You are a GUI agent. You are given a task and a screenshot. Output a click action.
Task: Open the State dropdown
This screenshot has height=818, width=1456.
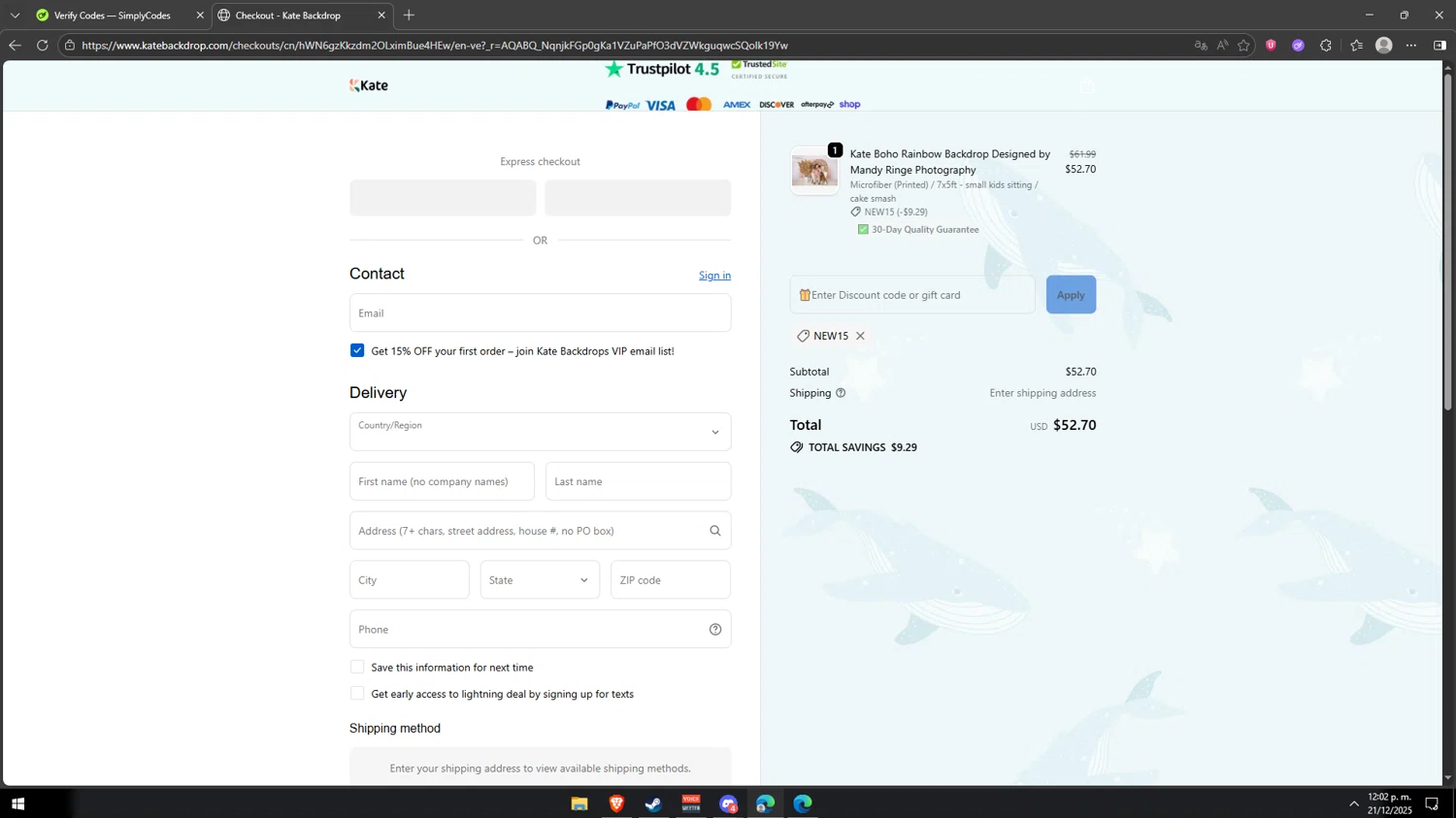point(540,580)
